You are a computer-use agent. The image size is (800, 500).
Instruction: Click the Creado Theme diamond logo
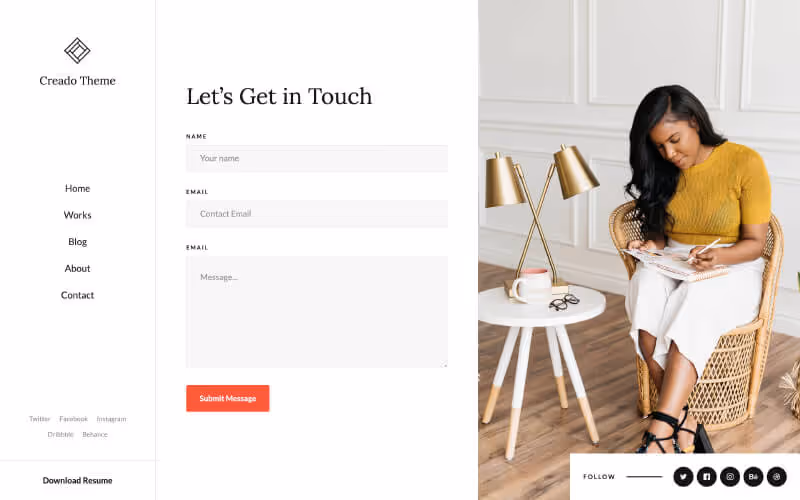click(77, 51)
